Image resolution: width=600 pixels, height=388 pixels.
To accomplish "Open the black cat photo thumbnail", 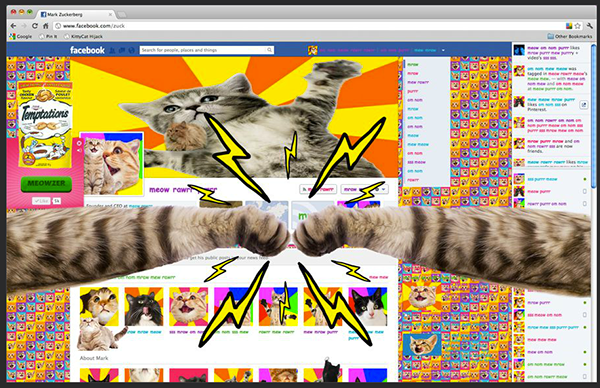I will [x=144, y=307].
